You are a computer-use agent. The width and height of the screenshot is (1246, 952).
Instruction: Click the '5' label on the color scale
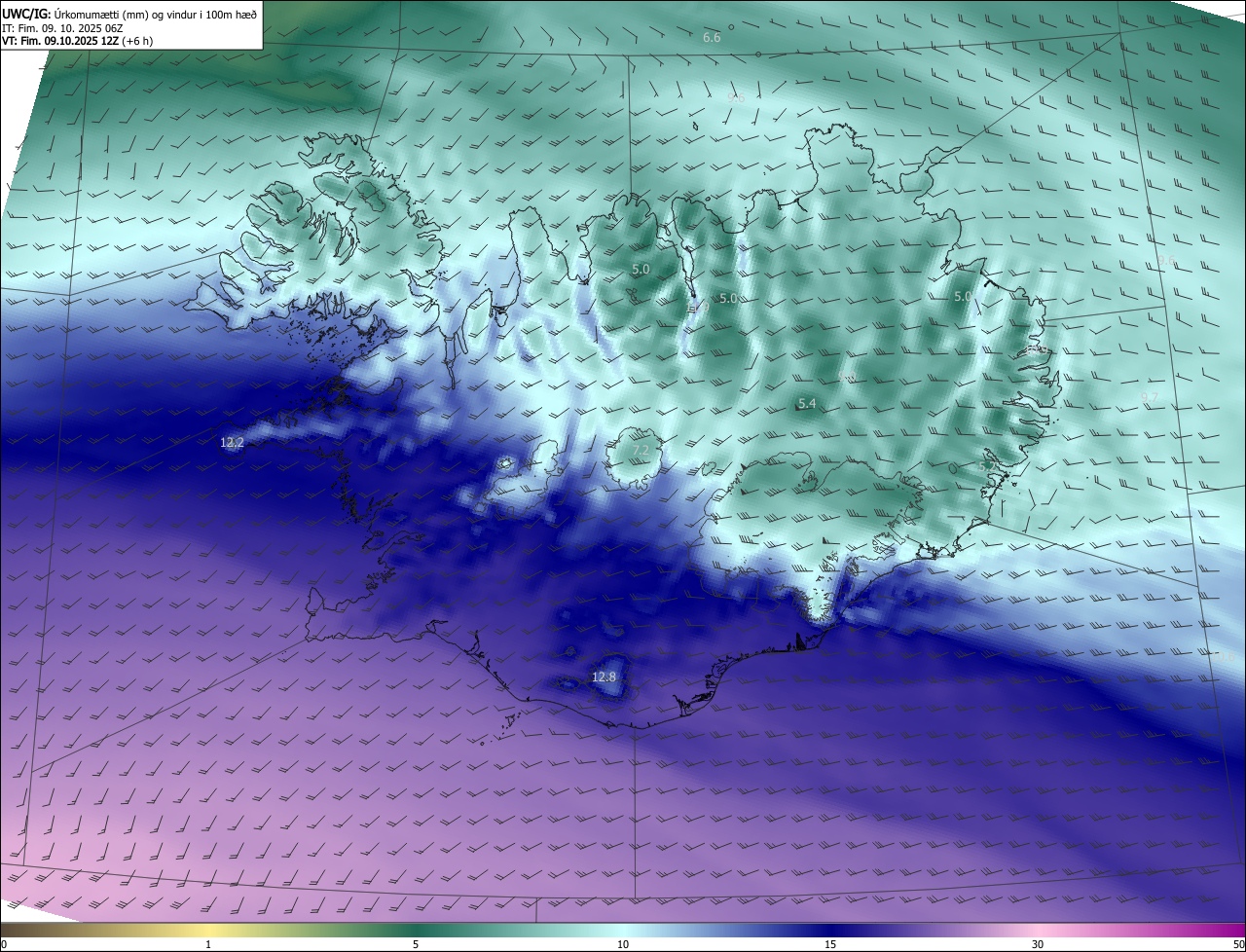tap(416, 944)
